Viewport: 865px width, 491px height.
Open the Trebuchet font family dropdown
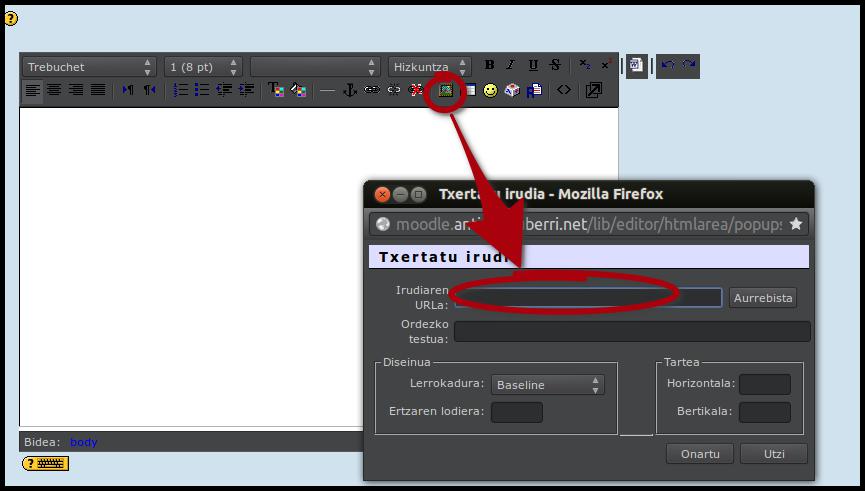pyautogui.click(x=90, y=67)
